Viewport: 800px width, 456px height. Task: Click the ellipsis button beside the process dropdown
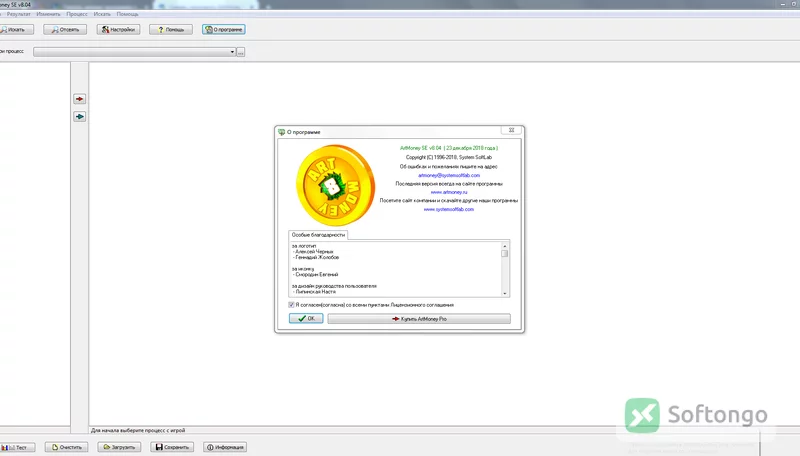[240, 52]
